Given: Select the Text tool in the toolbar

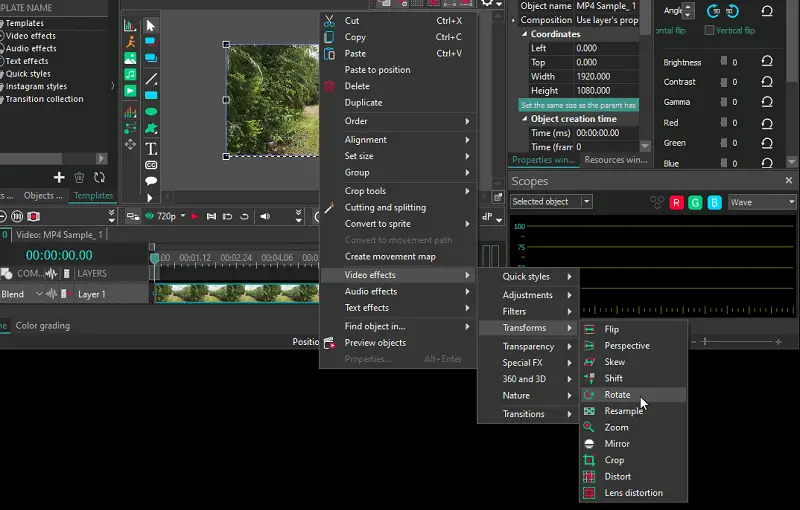Looking at the screenshot, I should coord(151,148).
